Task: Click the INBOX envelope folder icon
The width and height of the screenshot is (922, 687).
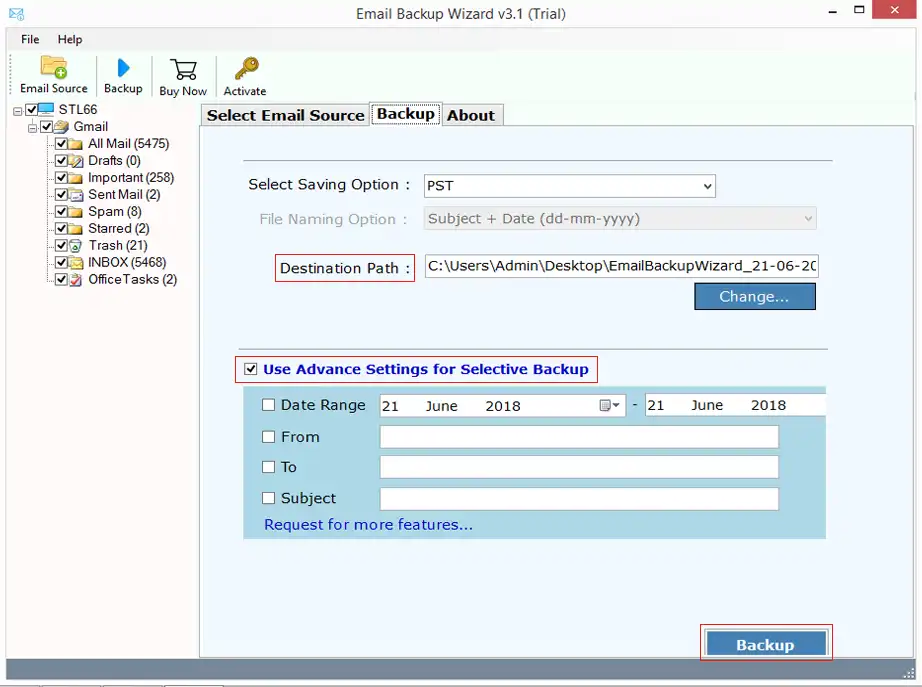Action: 76,263
